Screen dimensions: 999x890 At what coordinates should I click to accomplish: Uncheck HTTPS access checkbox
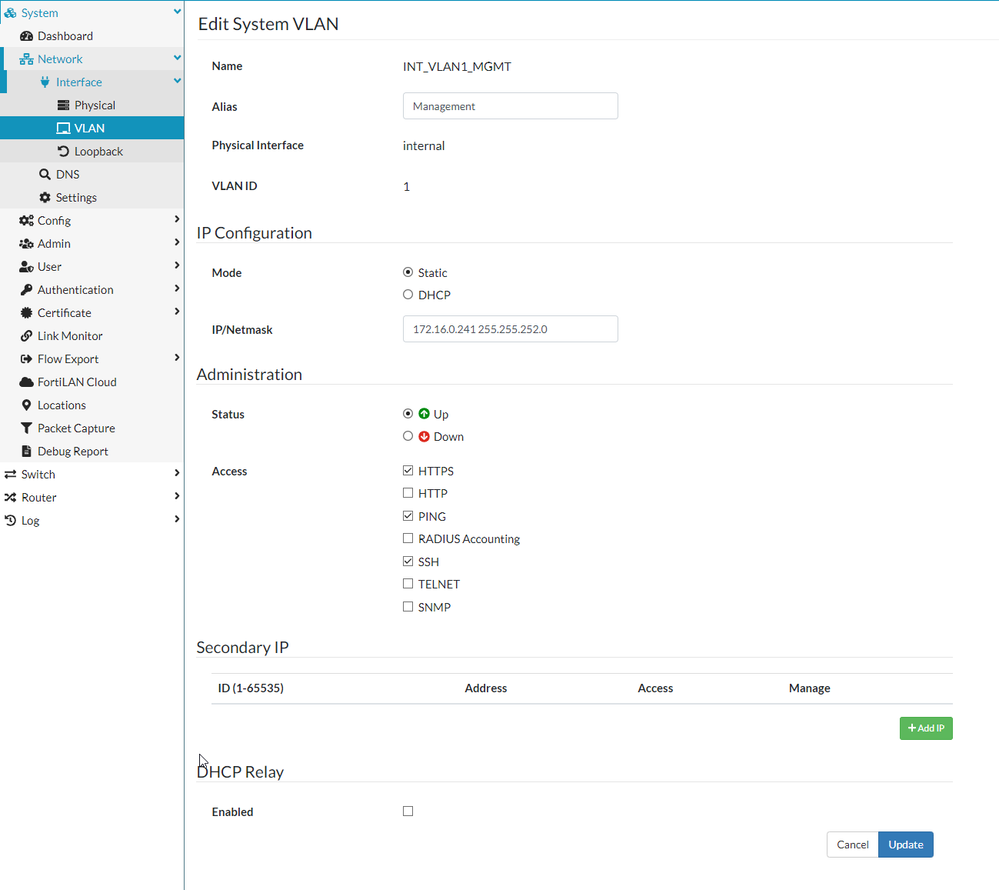[408, 470]
